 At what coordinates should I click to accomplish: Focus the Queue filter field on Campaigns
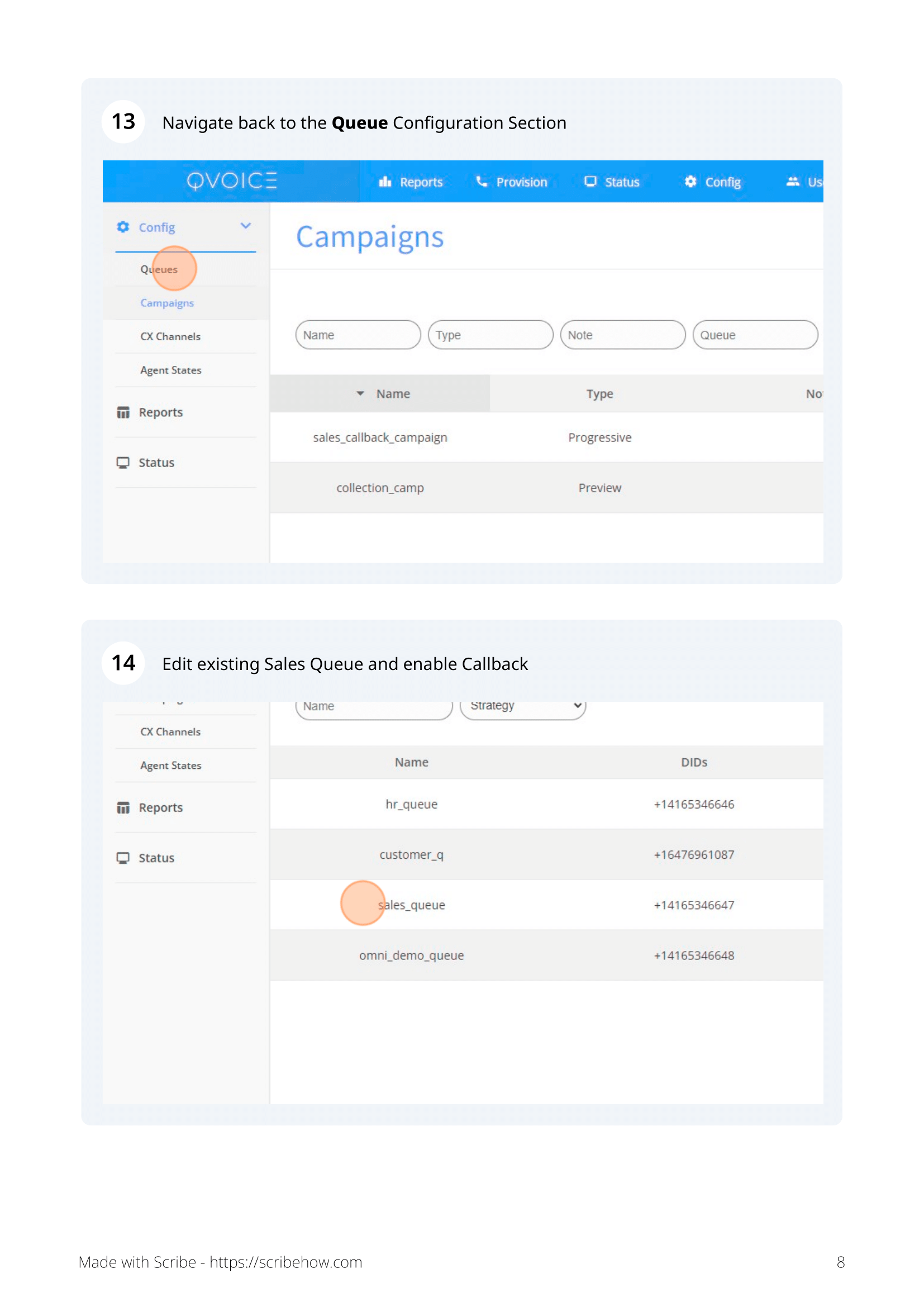pos(755,335)
